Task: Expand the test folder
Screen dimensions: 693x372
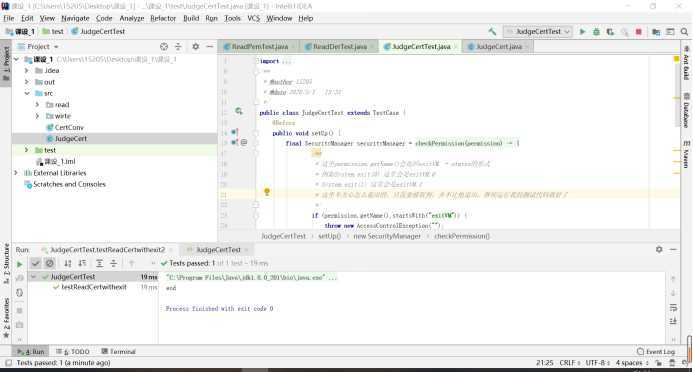Action: tap(27, 150)
